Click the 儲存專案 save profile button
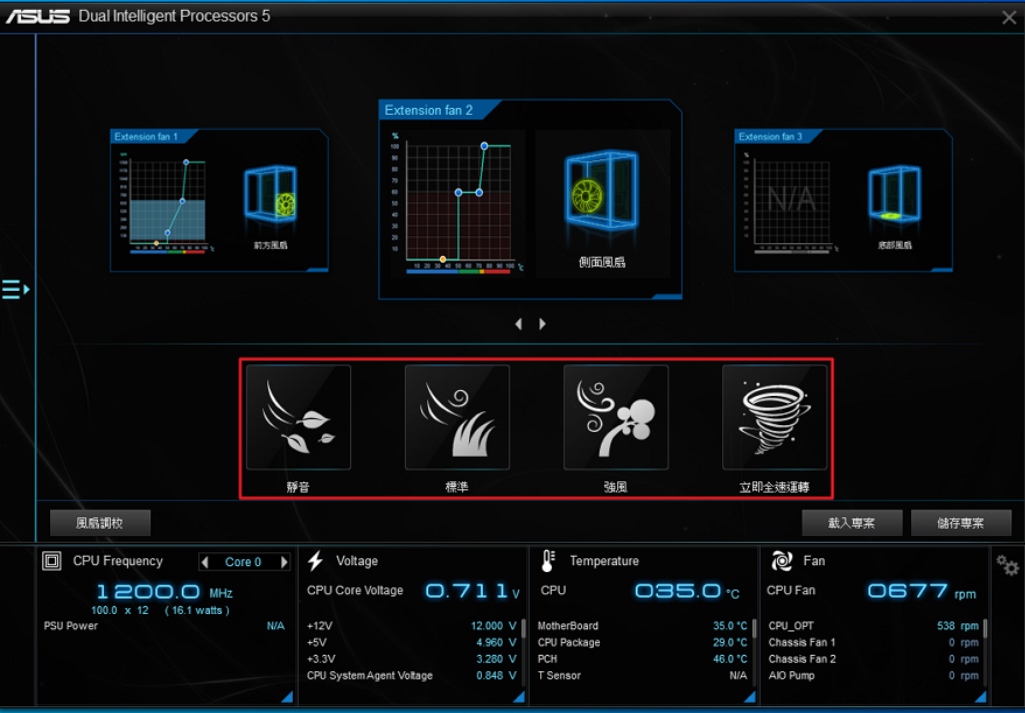Image resolution: width=1025 pixels, height=713 pixels. [x=961, y=523]
